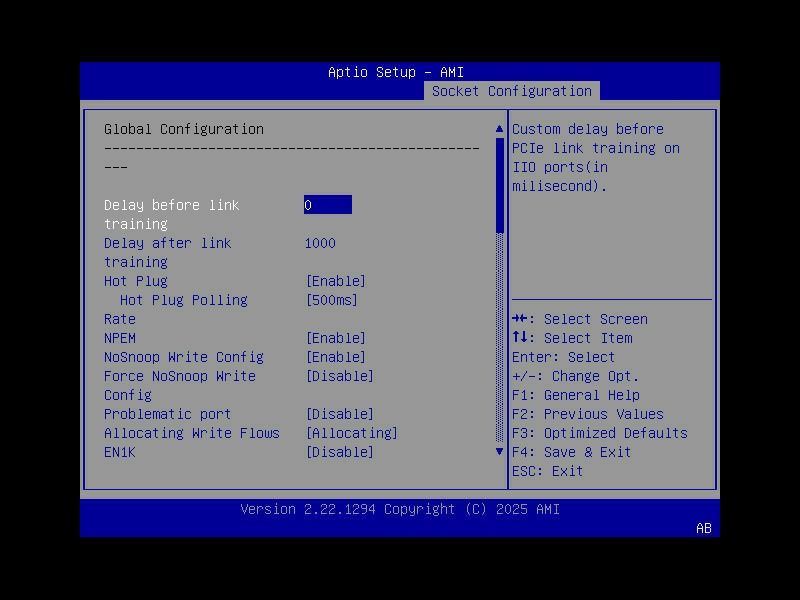This screenshot has height=600, width=800.
Task: Click the scrollbar down arrow
Action: 498,451
